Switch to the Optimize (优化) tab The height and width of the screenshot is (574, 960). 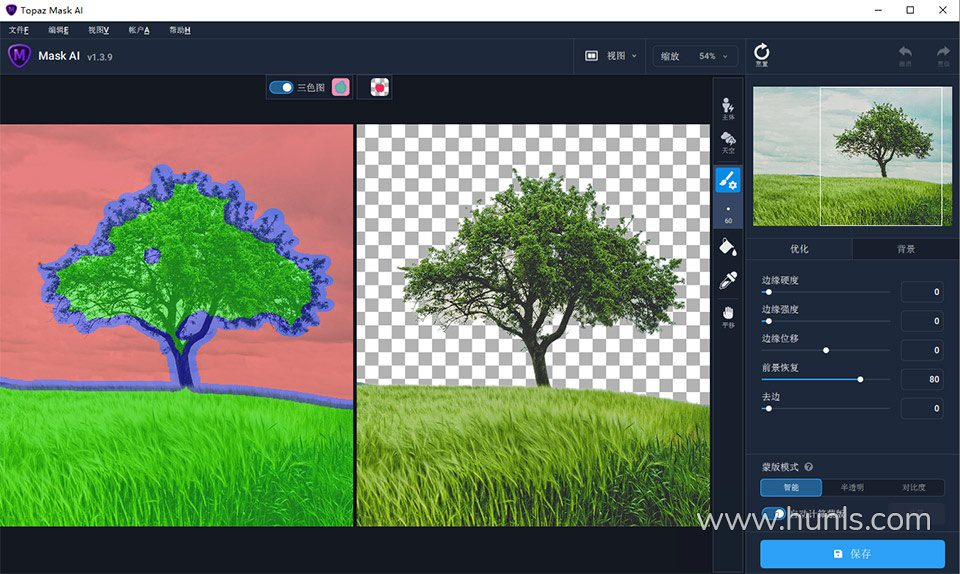pos(799,249)
